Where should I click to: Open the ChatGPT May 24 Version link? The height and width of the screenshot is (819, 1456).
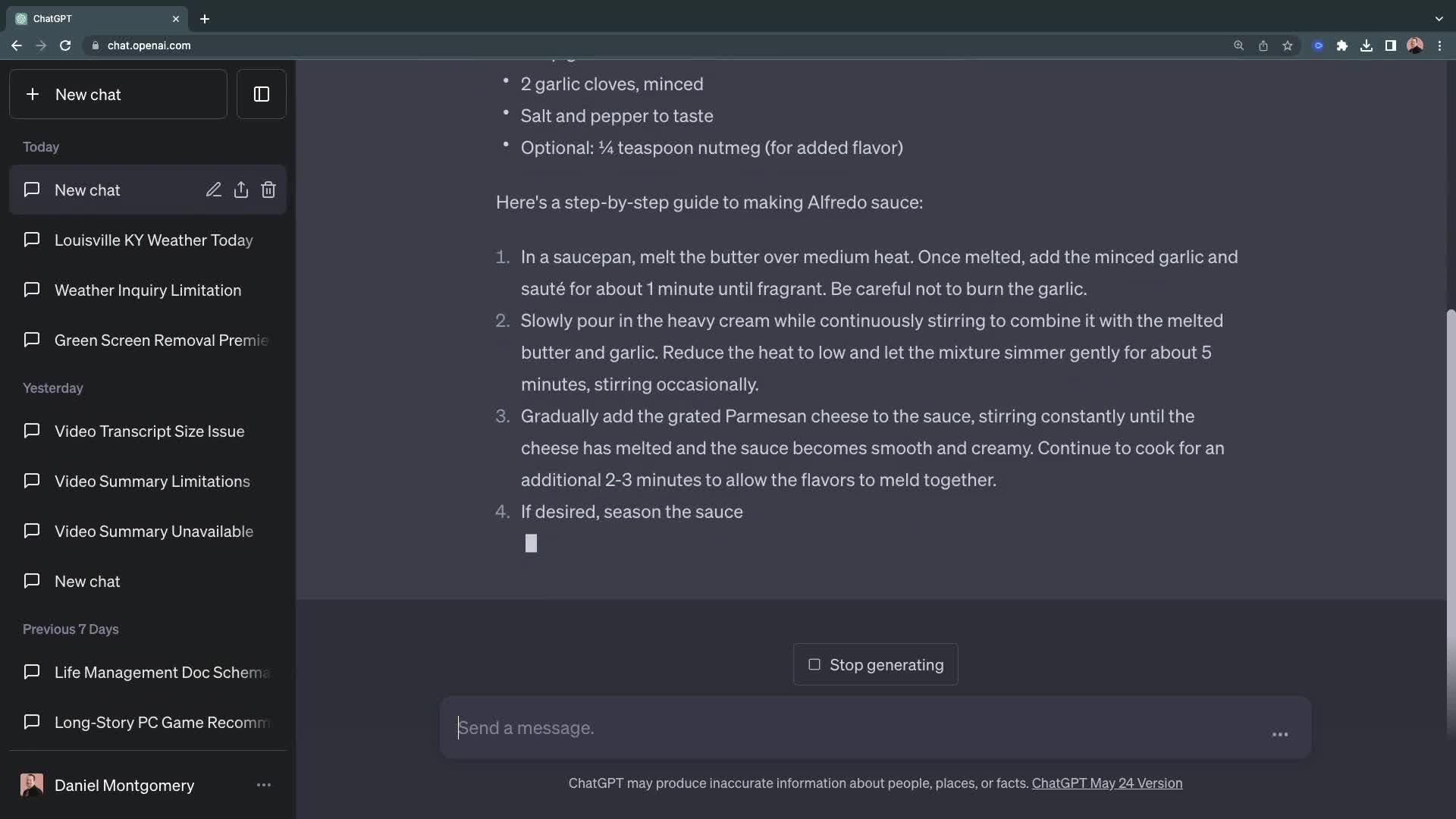click(1106, 783)
